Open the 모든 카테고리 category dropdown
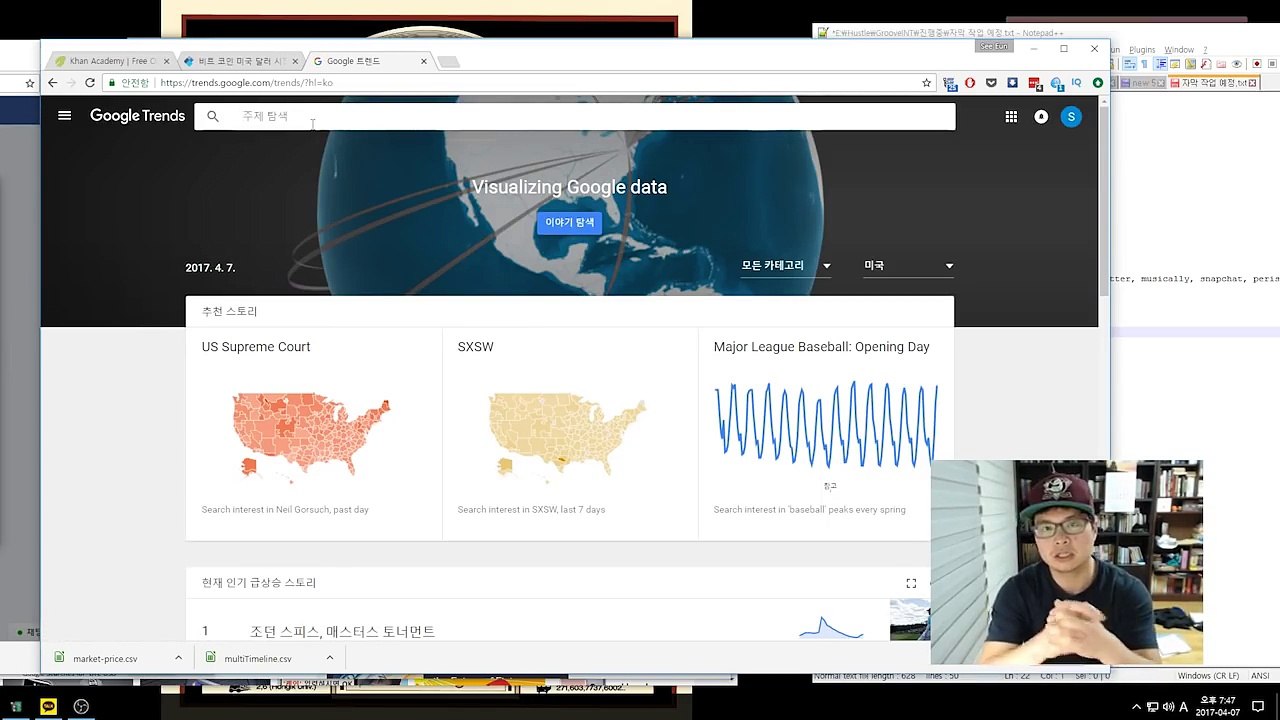This screenshot has height=720, width=1280. coord(786,266)
